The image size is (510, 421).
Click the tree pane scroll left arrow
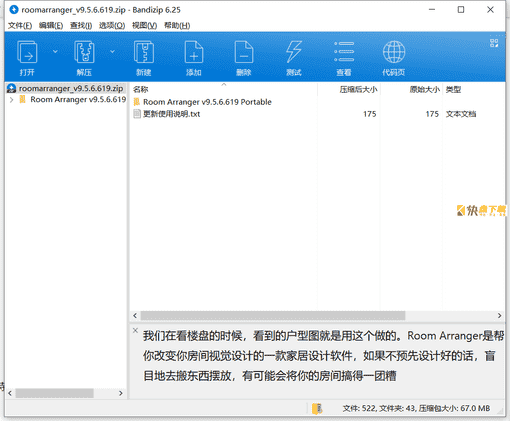pos(10,393)
